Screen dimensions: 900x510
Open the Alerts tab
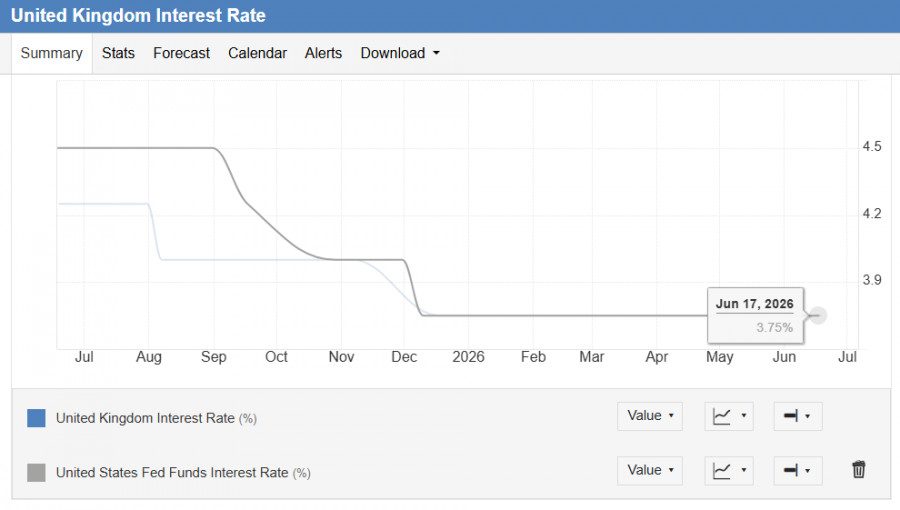pos(323,53)
